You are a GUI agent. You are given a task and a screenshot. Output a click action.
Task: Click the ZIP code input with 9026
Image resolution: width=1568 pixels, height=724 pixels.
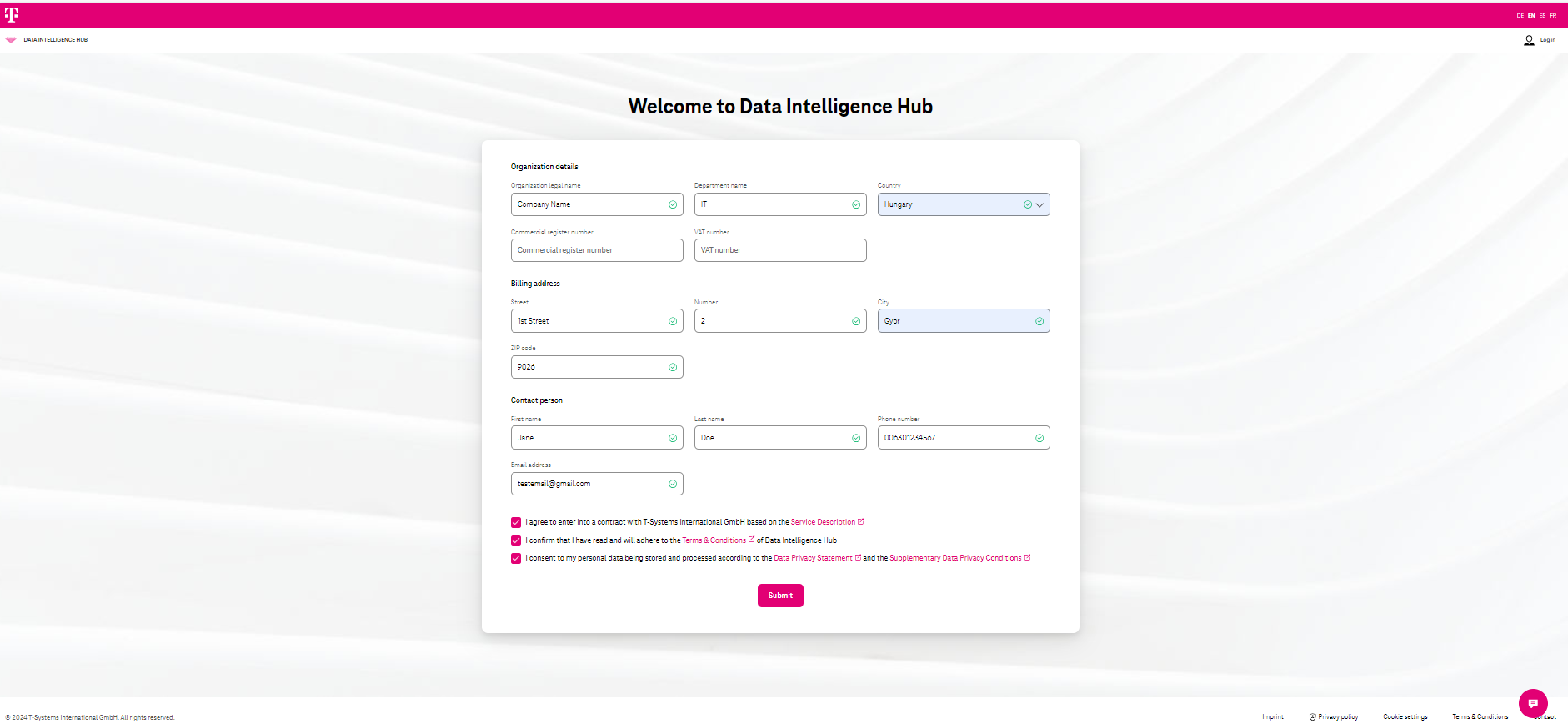[597, 367]
